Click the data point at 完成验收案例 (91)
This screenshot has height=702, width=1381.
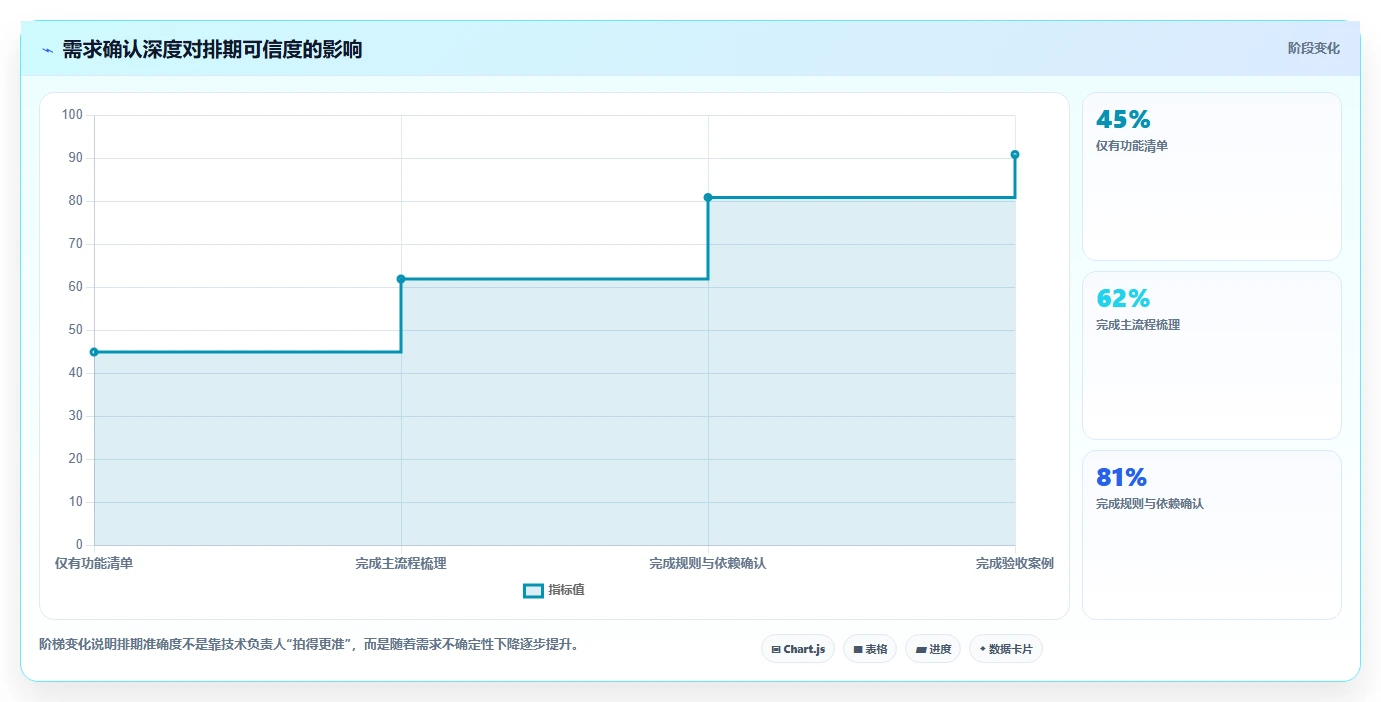(1015, 154)
